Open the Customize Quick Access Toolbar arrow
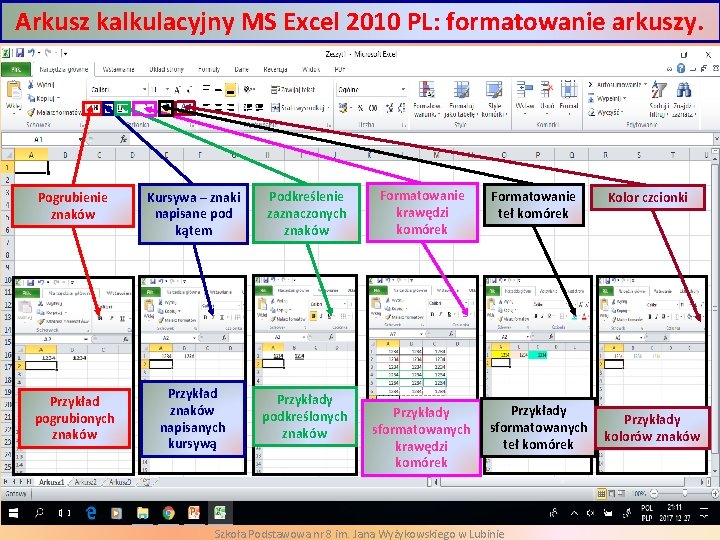The width and height of the screenshot is (720, 540). coord(65,54)
